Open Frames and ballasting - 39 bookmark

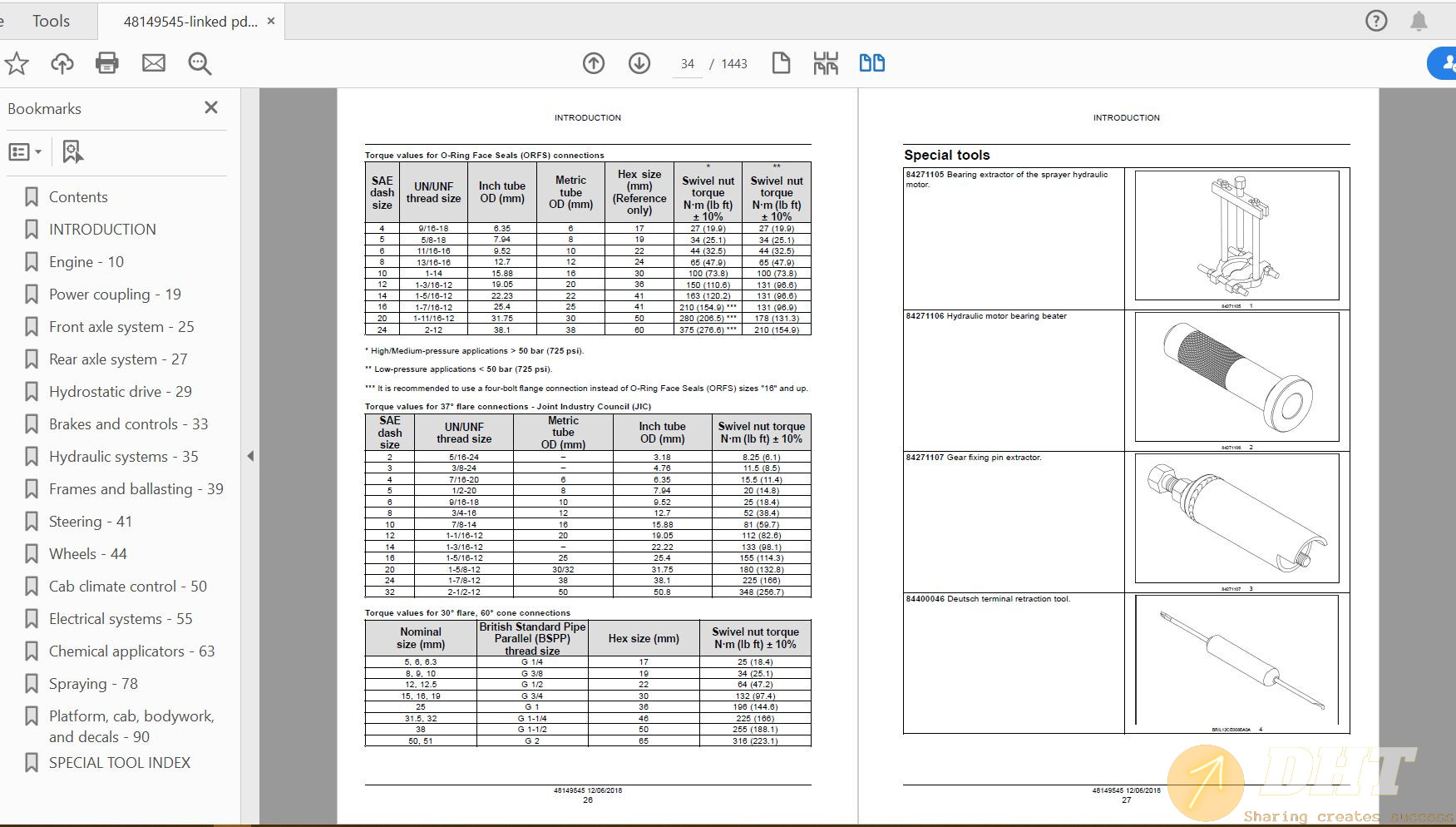[x=136, y=489]
